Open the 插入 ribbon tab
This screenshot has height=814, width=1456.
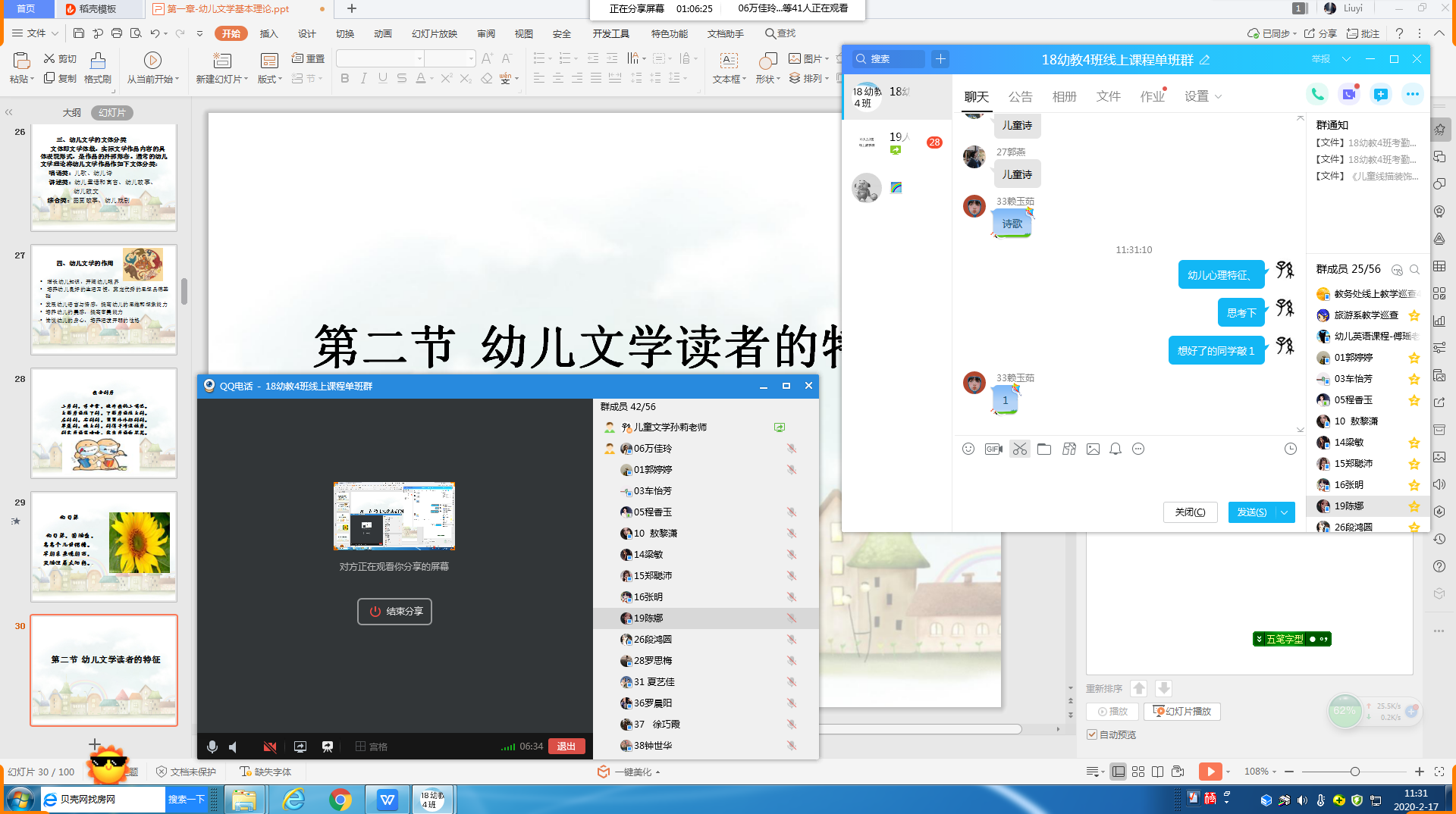(268, 33)
